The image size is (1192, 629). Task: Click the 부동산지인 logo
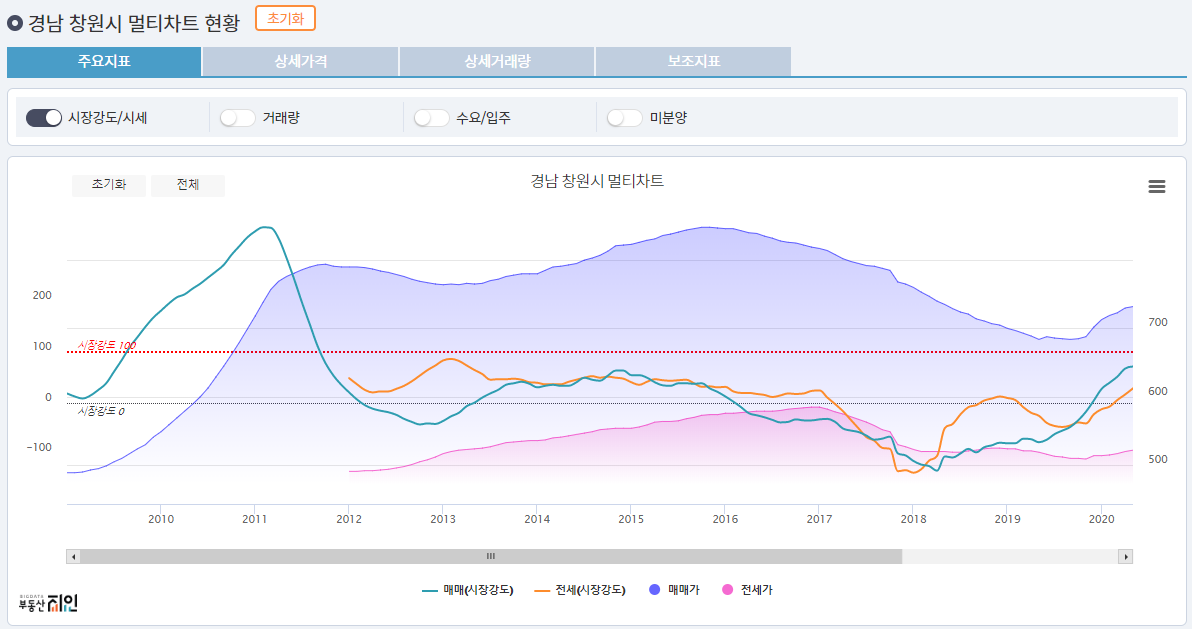[48, 602]
